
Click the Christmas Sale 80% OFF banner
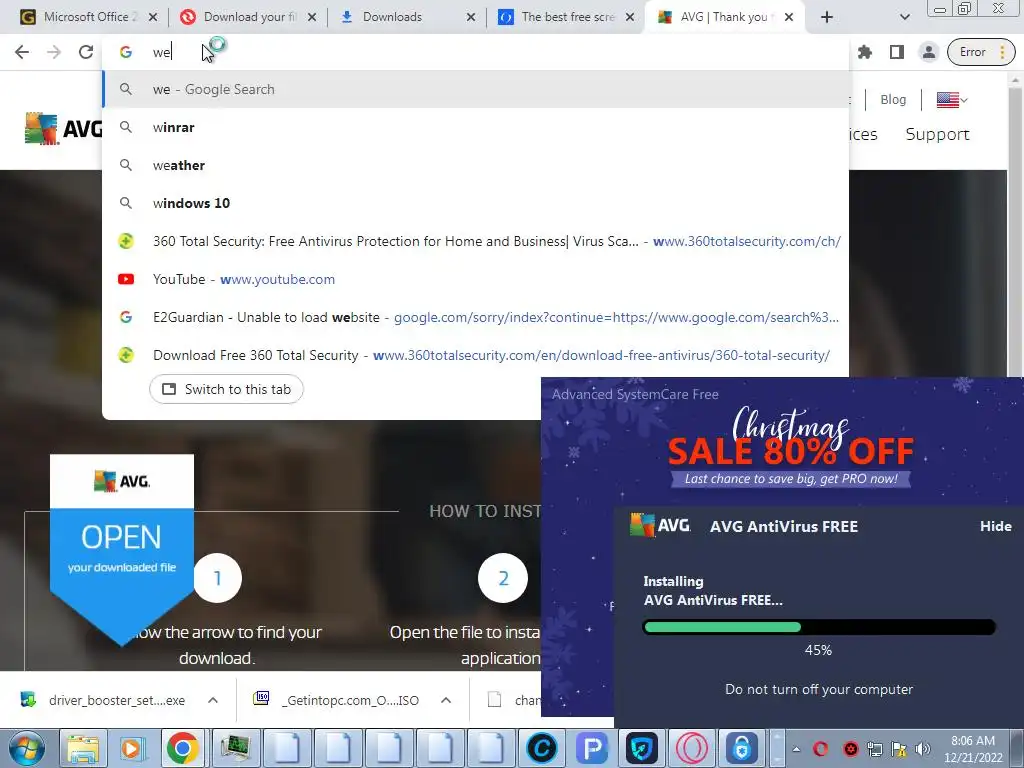pos(790,447)
